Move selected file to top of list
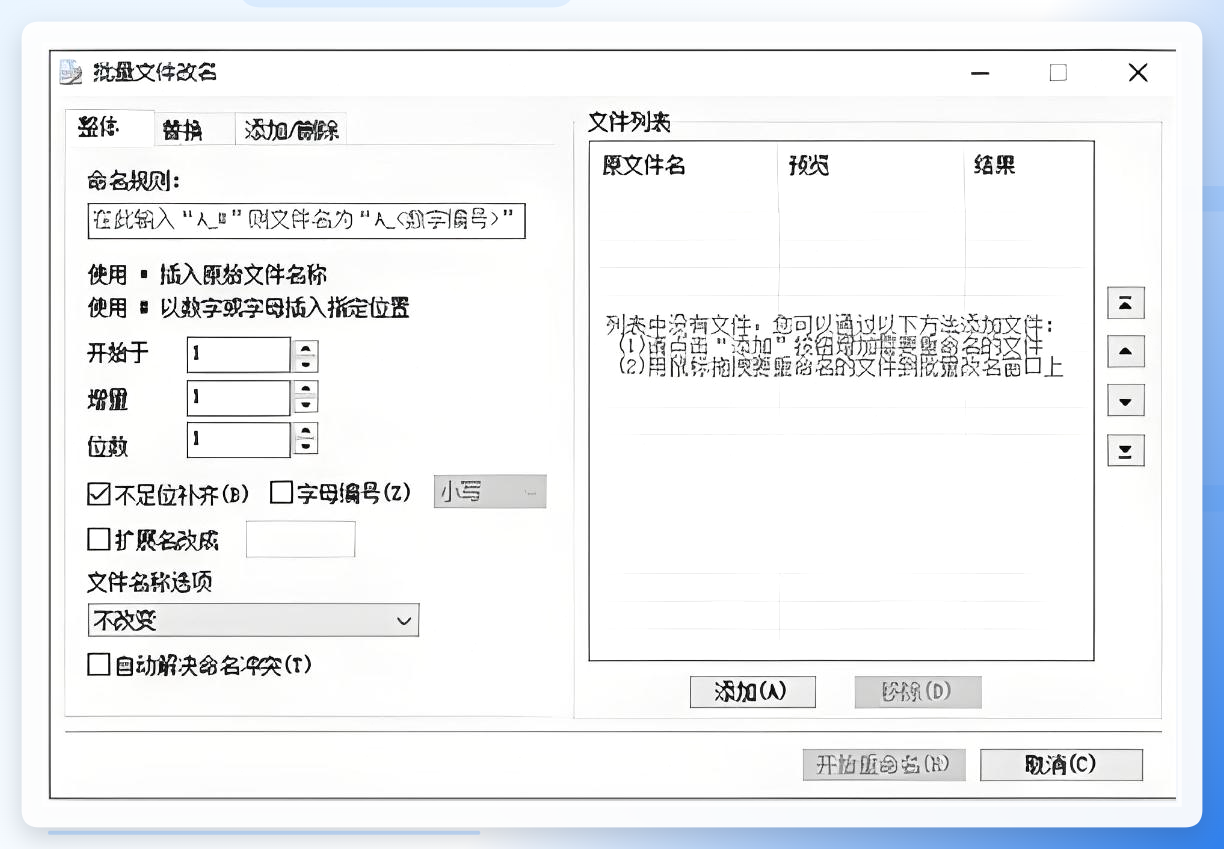 (1126, 303)
